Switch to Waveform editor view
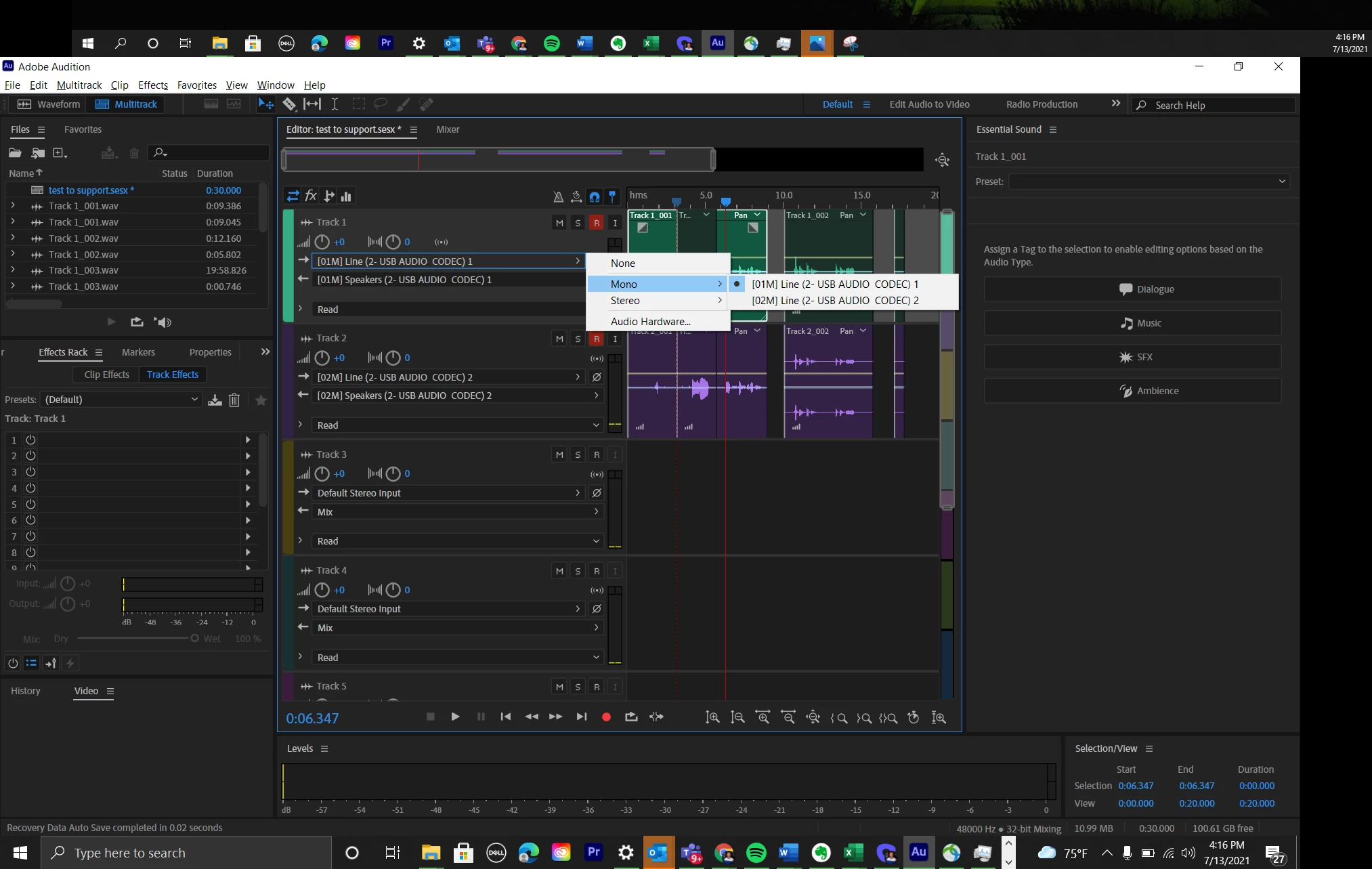The image size is (1372, 869). [49, 104]
